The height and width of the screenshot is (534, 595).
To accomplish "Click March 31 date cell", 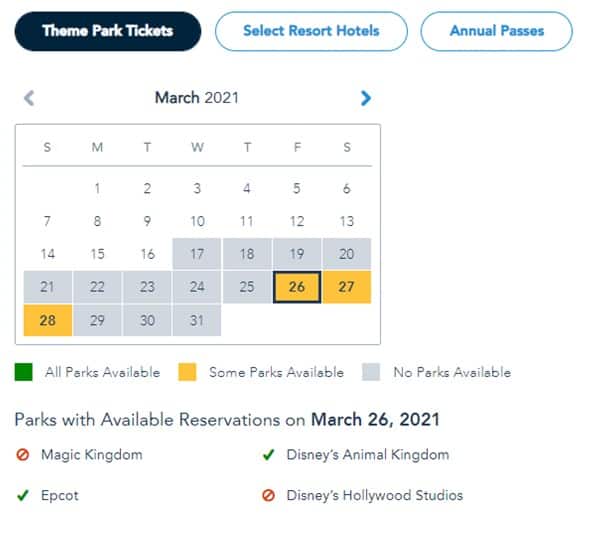I will click(x=197, y=320).
